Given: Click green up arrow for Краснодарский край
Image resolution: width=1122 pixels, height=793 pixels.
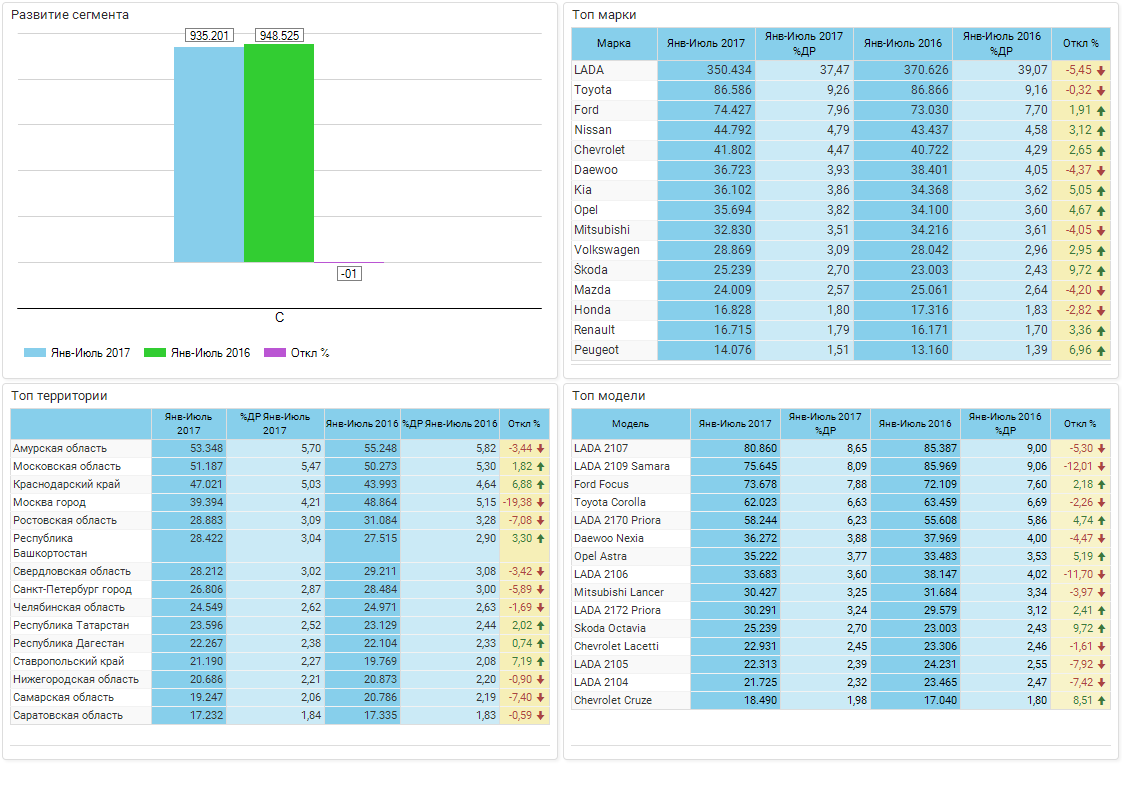Looking at the screenshot, I should [x=541, y=485].
